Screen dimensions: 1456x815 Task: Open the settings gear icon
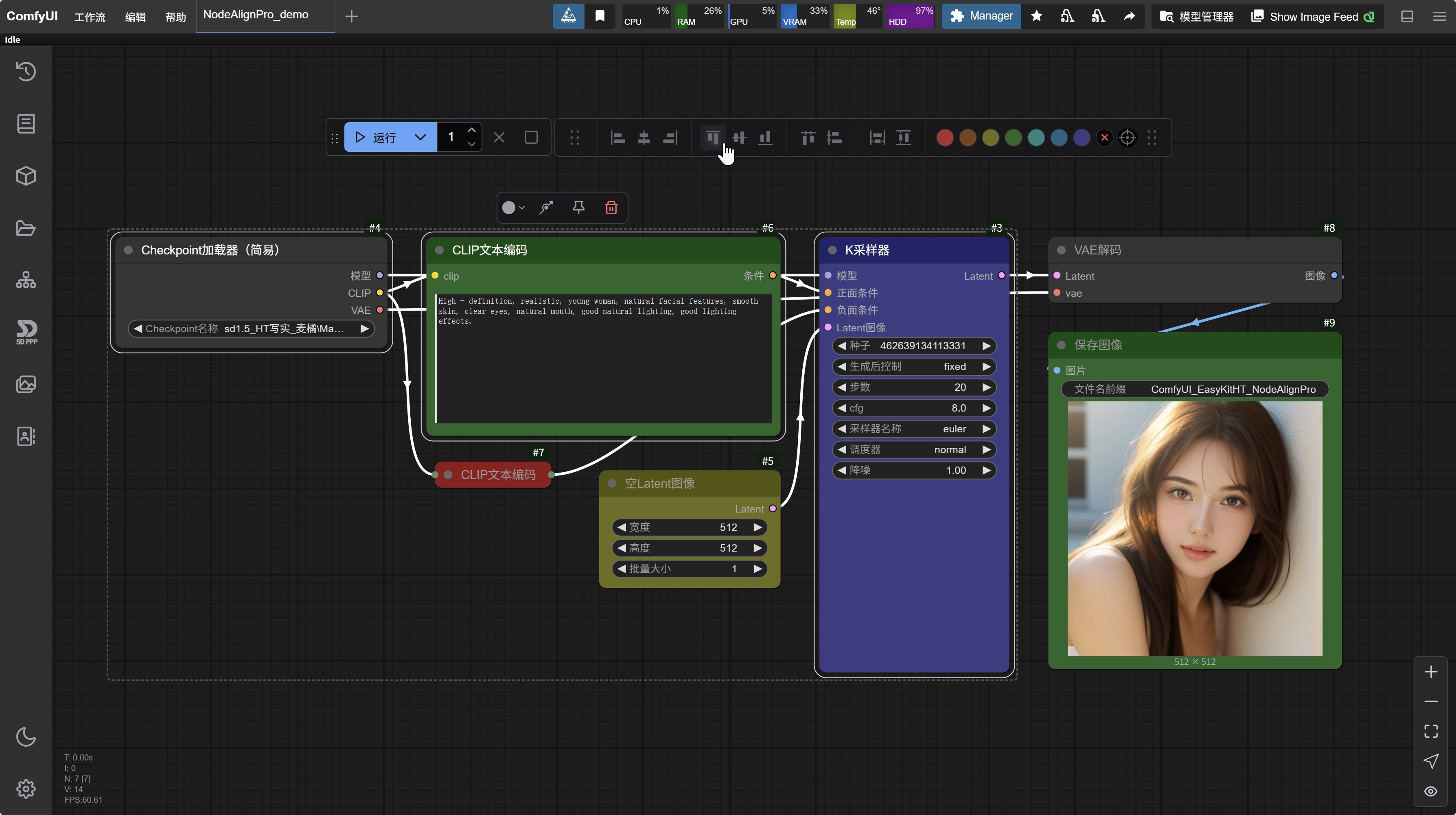pyautogui.click(x=26, y=789)
